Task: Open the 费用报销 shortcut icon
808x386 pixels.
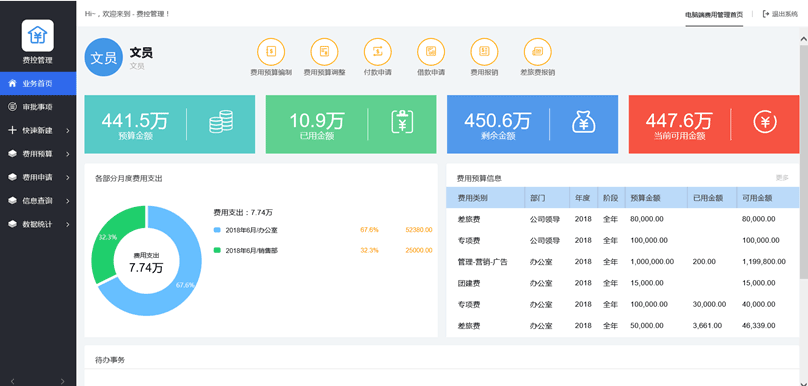Action: (x=484, y=52)
